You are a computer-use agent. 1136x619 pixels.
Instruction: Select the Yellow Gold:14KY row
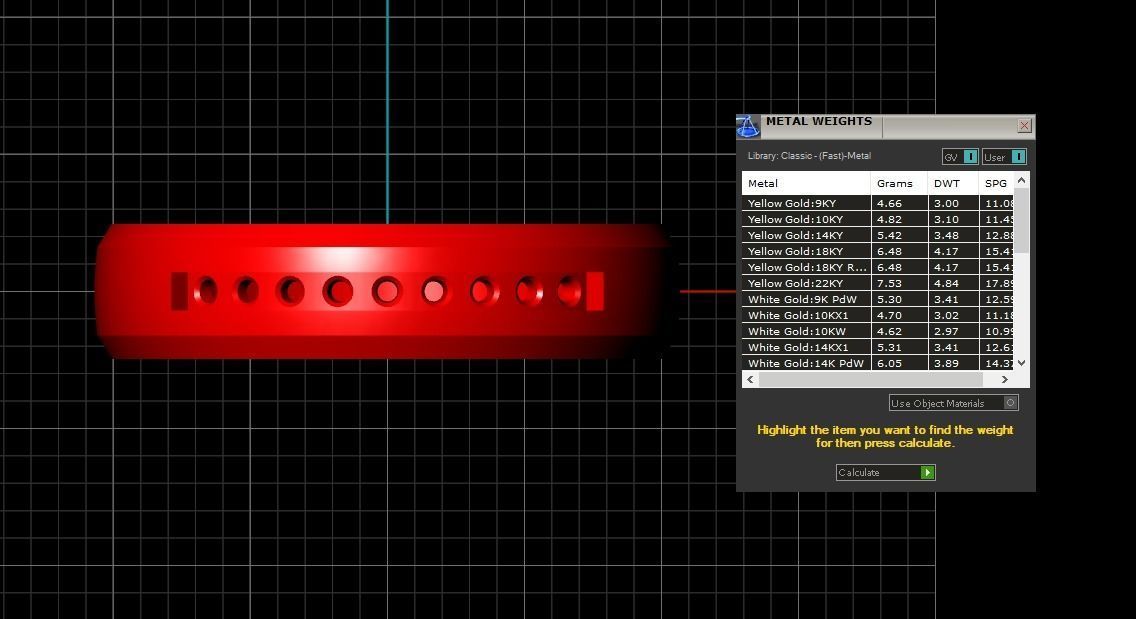click(878, 235)
